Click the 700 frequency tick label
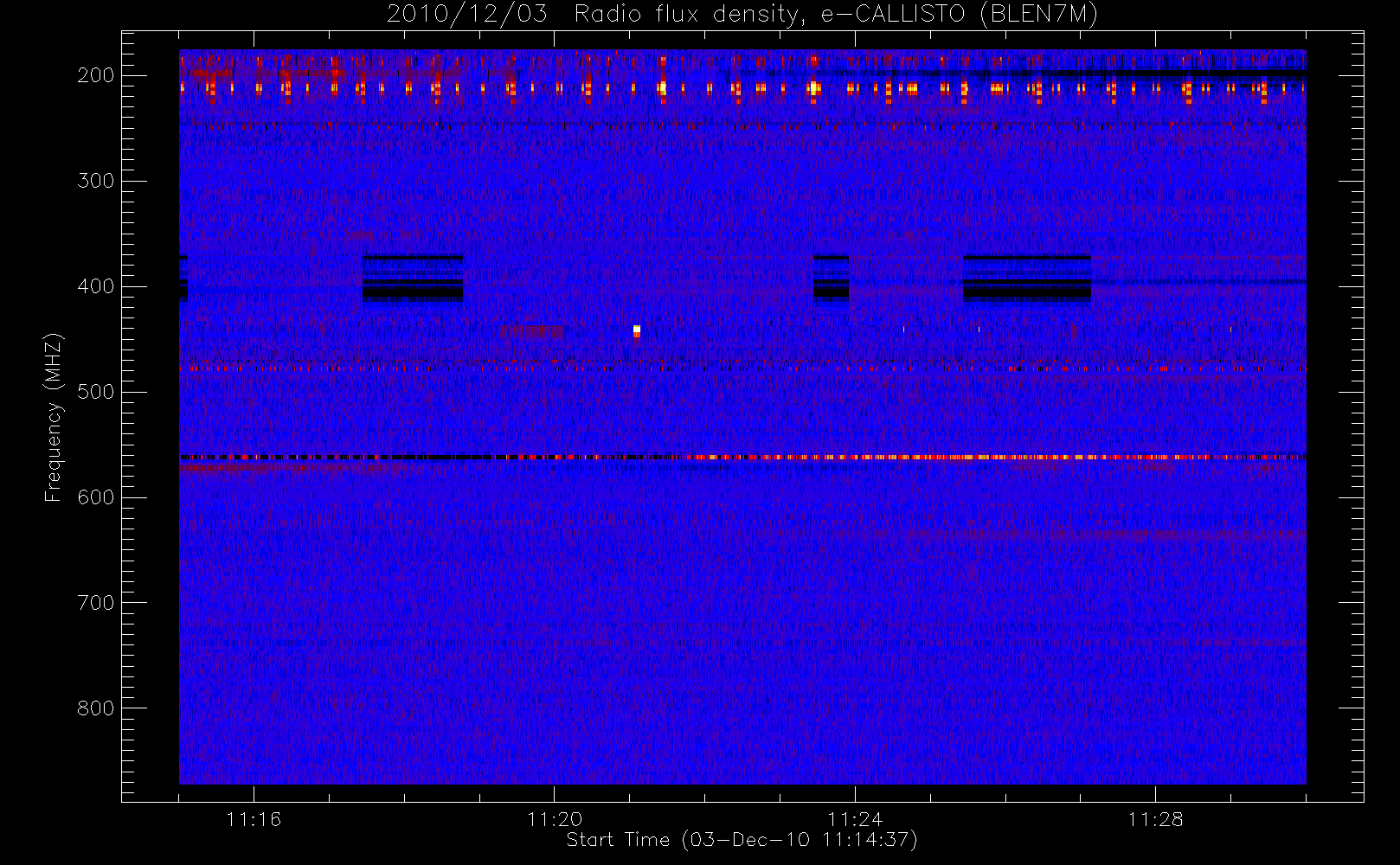1400x865 pixels. [x=96, y=603]
